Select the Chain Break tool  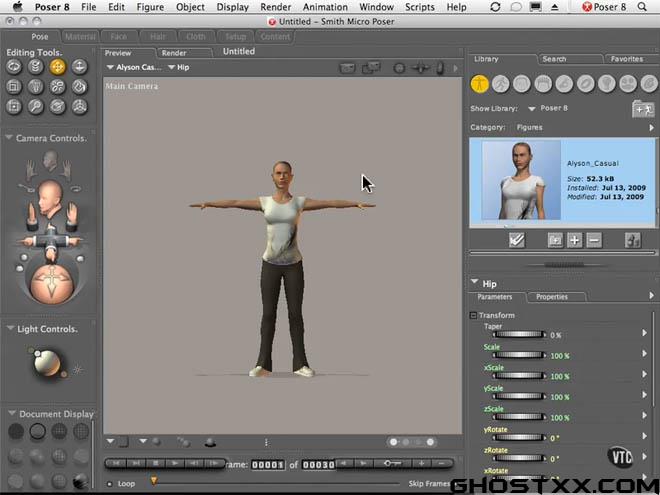(x=58, y=87)
